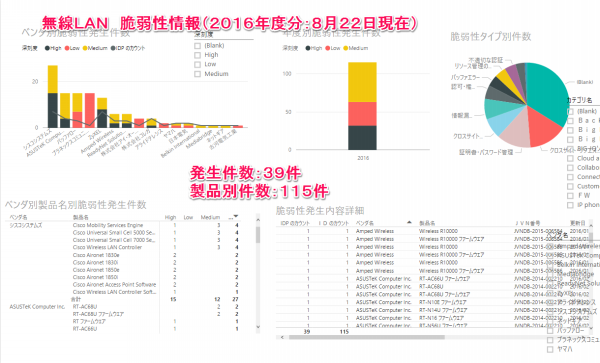Click Low legend dot in vendor chart
The height and width of the screenshot is (363, 600).
[67, 48]
